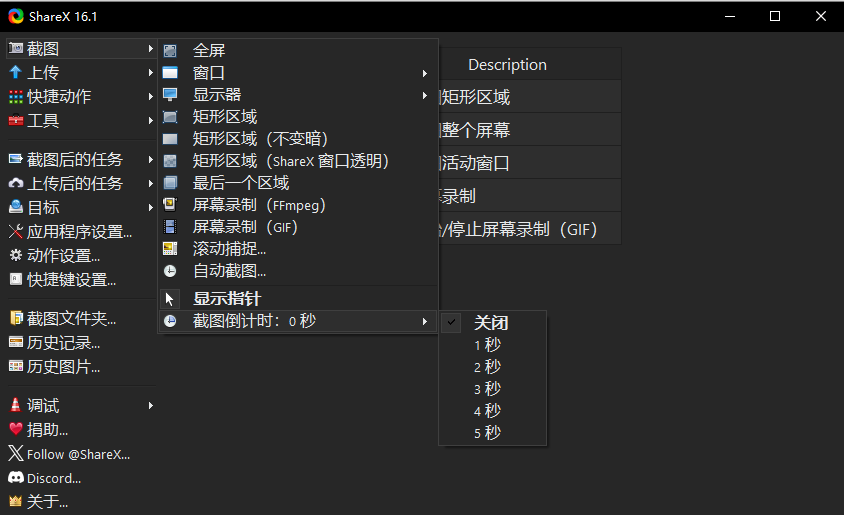Image resolution: width=844 pixels, height=515 pixels.
Task: Click the 屏幕录制（GIF）label
Action: pyautogui.click(x=245, y=227)
